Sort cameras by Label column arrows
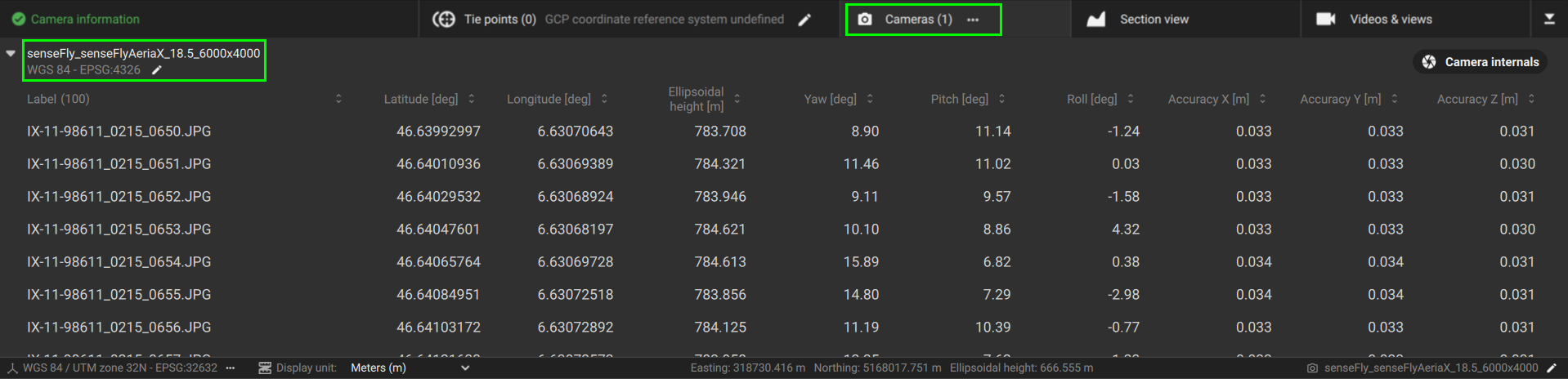This screenshot has width=1568, height=379. (338, 99)
